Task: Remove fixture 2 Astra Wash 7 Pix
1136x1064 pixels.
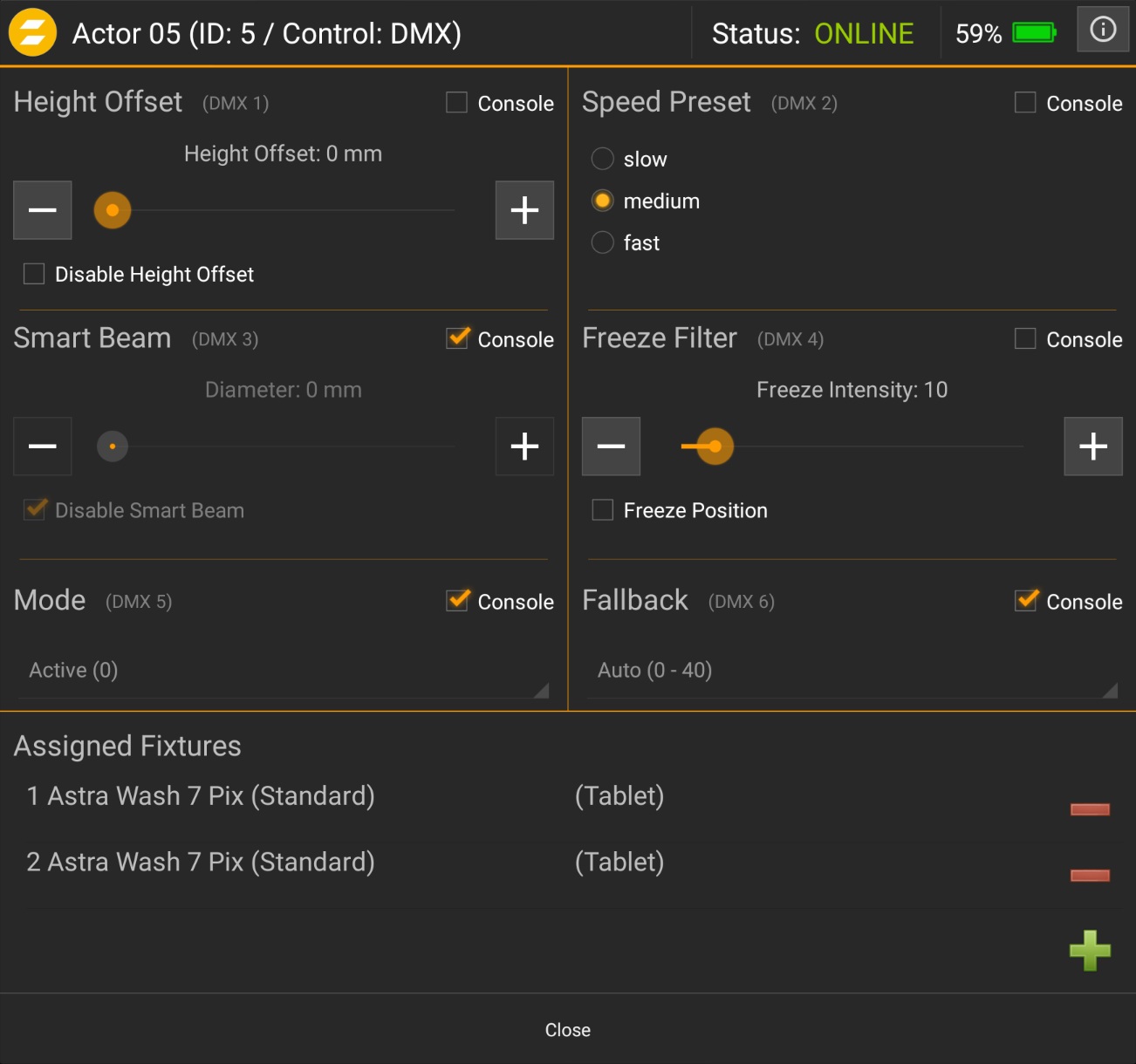Action: [1090, 875]
